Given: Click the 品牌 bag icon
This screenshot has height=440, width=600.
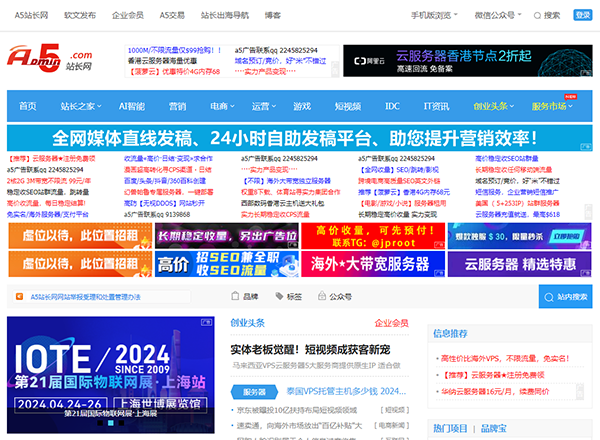Looking at the screenshot, I should (x=235, y=296).
